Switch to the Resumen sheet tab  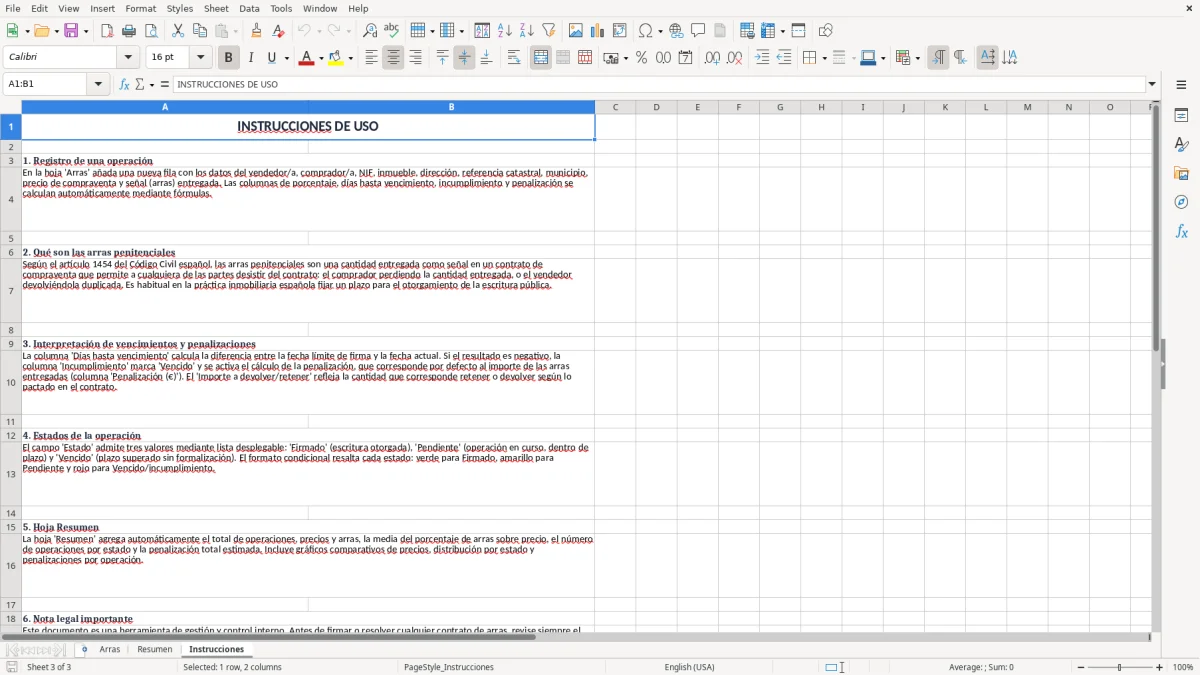pos(155,649)
